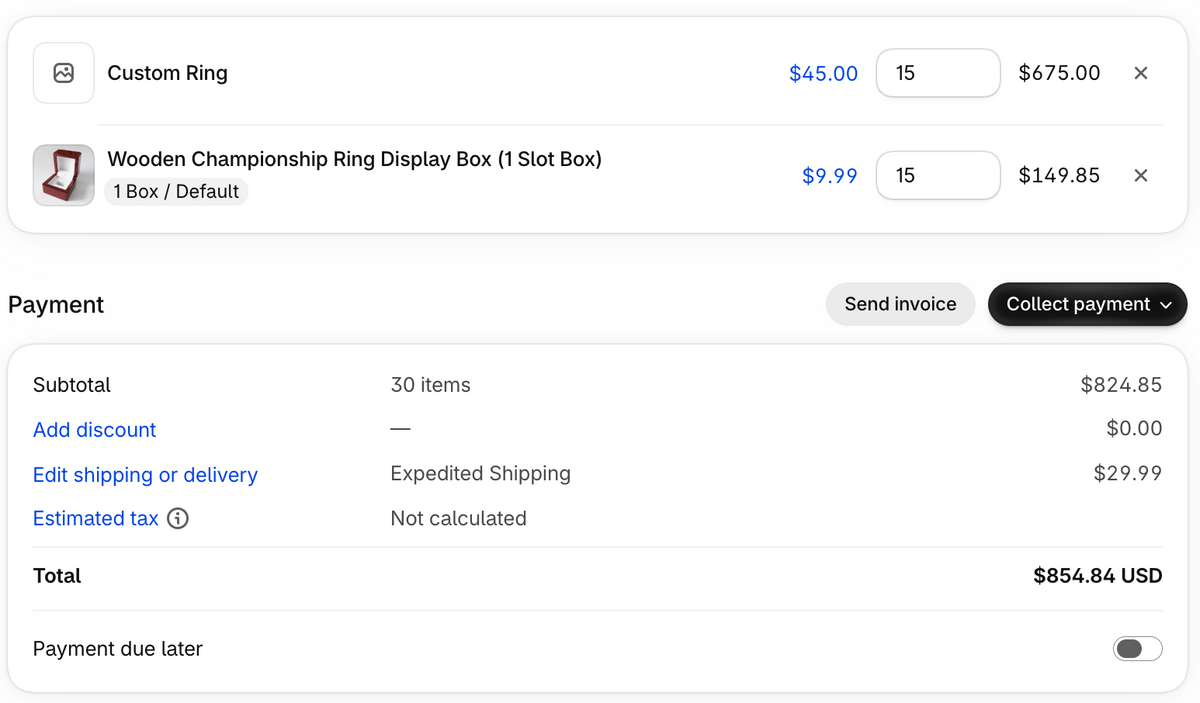Click the Estimated tax link
This screenshot has width=1200, height=703.
(96, 518)
